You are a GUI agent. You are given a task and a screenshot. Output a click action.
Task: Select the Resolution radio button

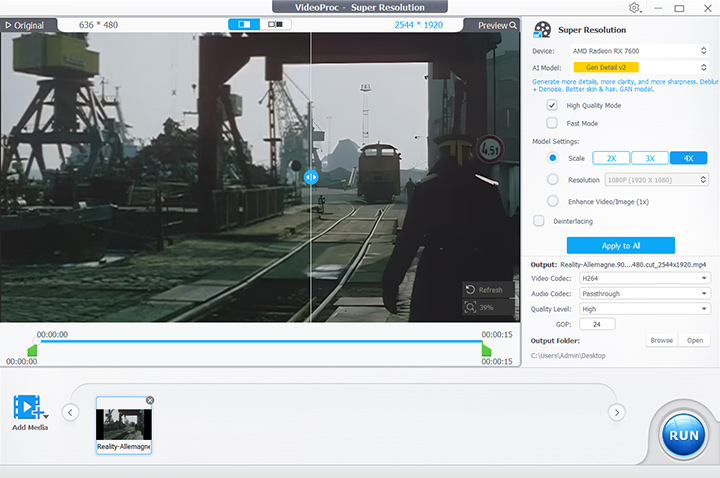tap(552, 179)
